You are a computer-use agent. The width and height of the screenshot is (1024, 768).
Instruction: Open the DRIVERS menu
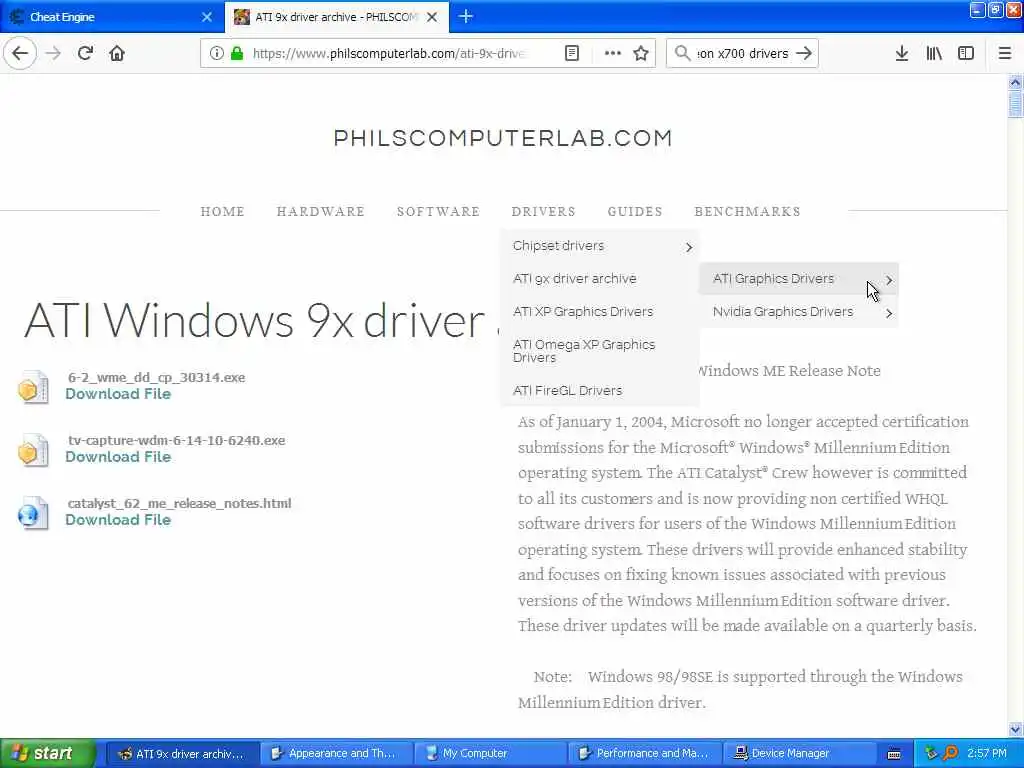click(x=543, y=211)
